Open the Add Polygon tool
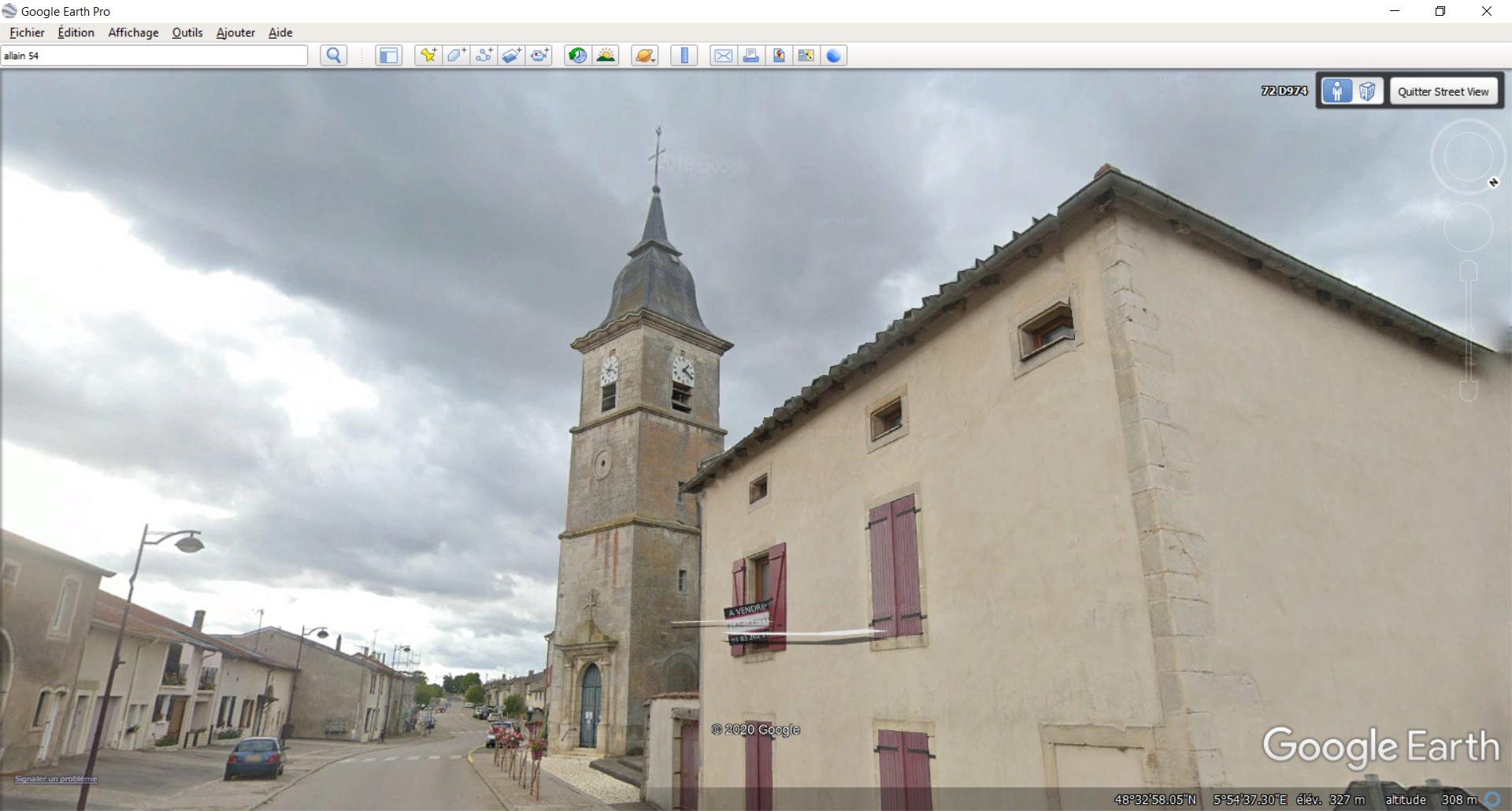 455,55
